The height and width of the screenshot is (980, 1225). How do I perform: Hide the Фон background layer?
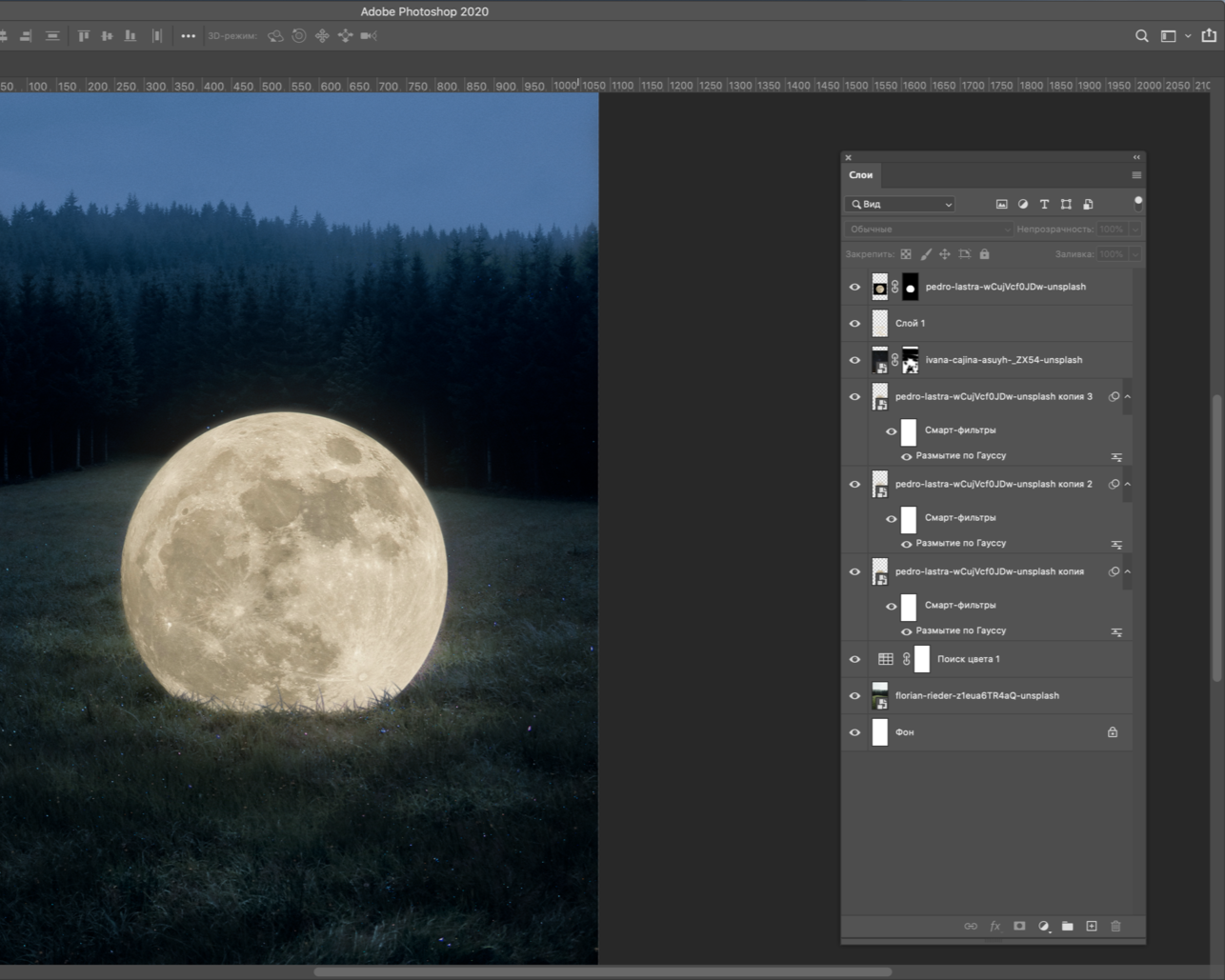[x=854, y=732]
